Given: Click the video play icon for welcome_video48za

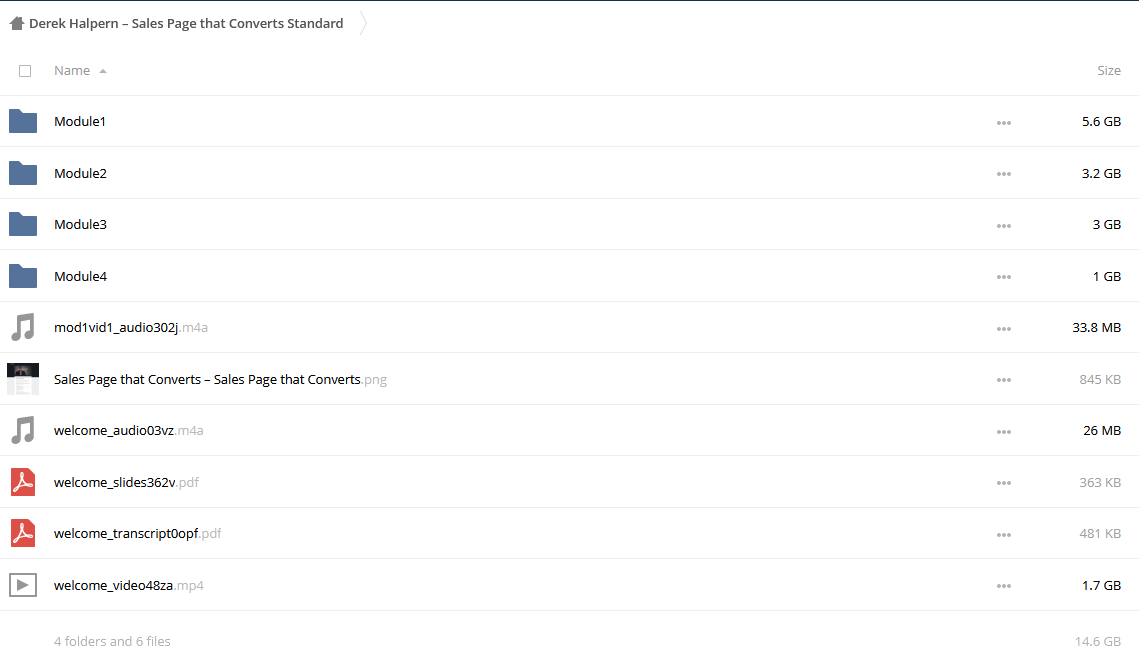Looking at the screenshot, I should click(23, 585).
